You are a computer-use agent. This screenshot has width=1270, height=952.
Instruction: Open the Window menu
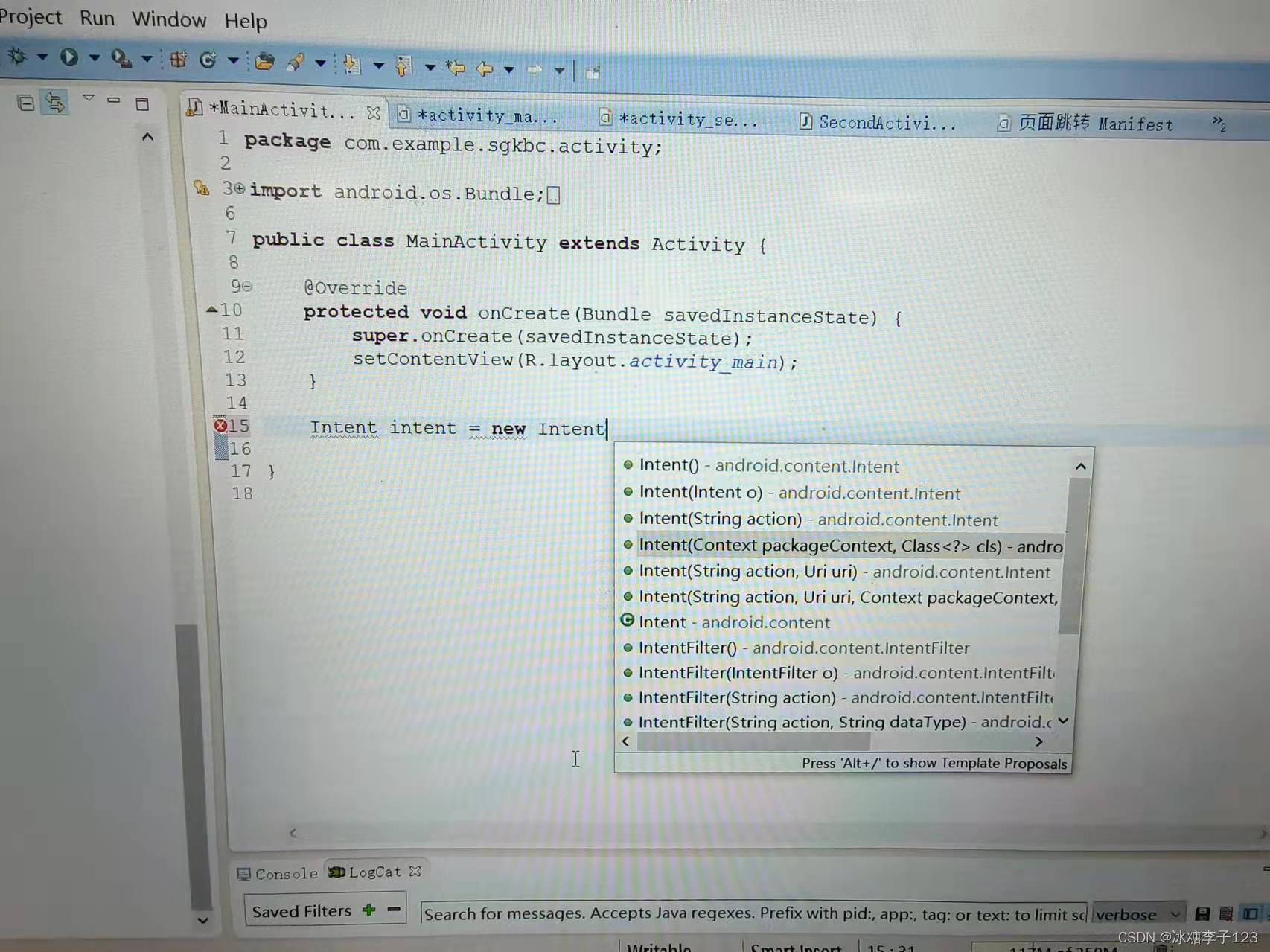(169, 19)
